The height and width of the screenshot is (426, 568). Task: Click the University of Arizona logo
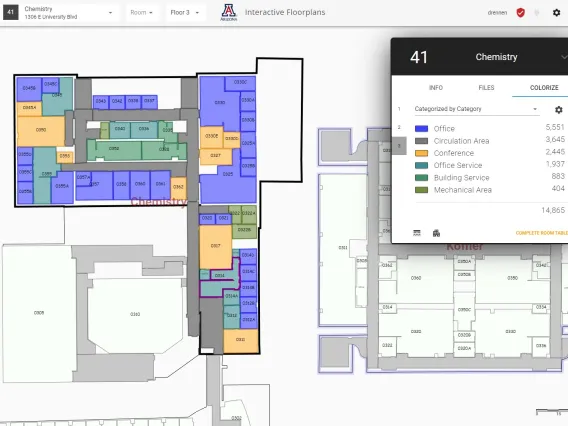pos(229,12)
